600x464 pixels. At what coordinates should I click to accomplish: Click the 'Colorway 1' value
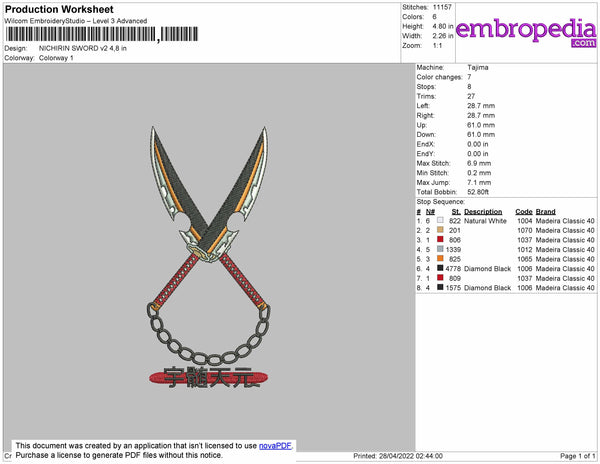56,58
